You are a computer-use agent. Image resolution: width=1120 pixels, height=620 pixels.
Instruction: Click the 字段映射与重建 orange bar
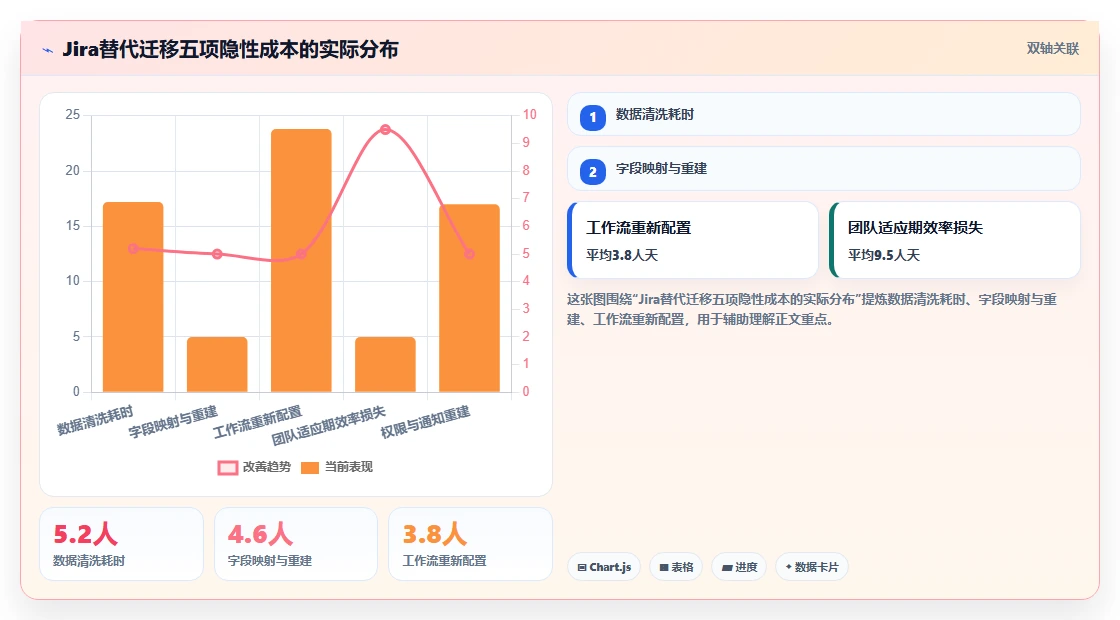tap(217, 364)
